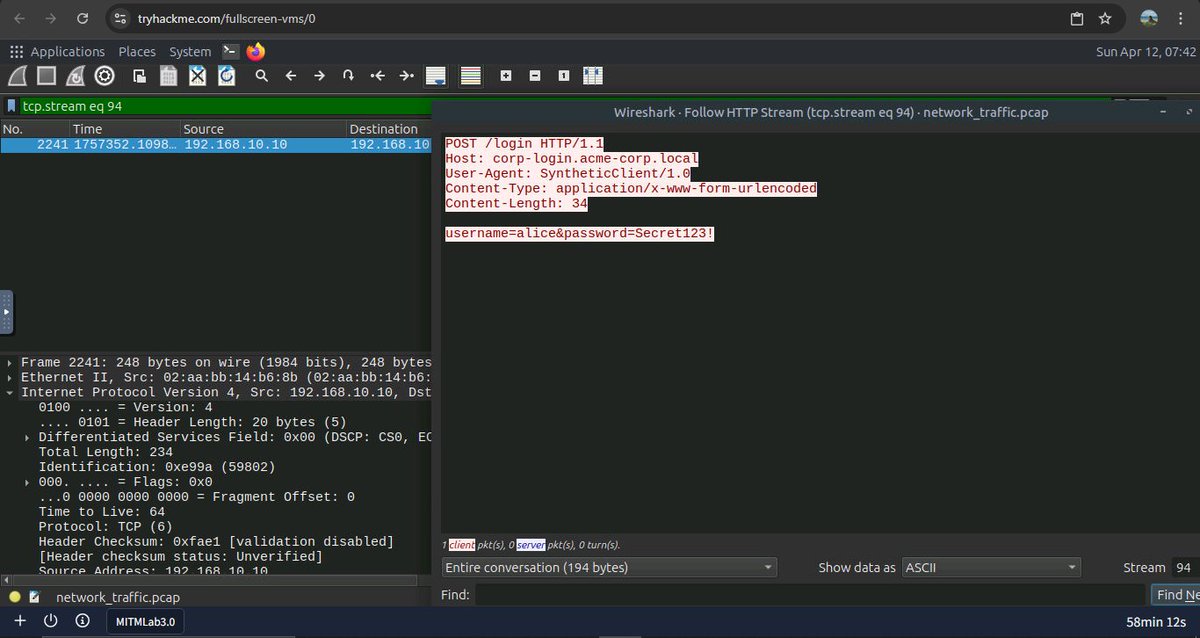Click Go to specified packet icon
This screenshot has height=638, width=1200.
348,76
